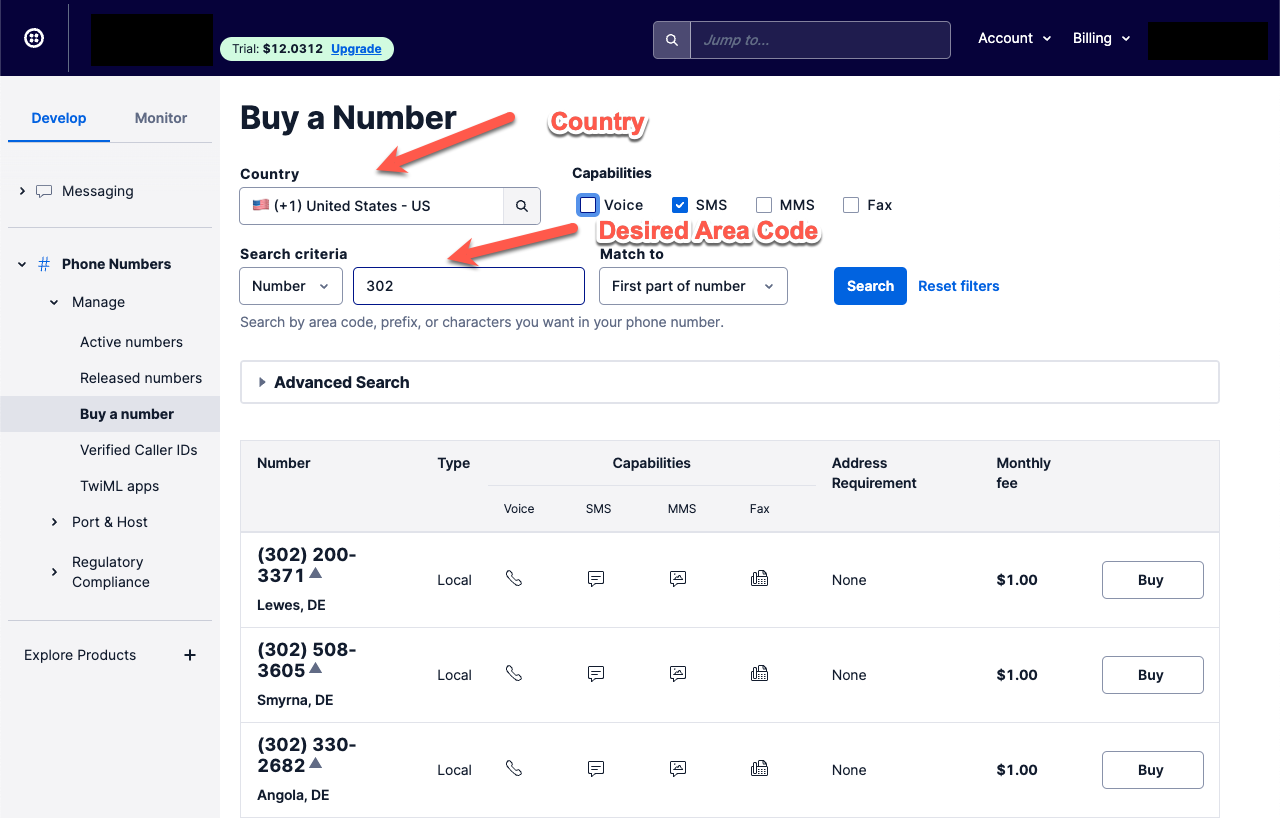
Task: Enable the Voice capability checkbox
Action: (x=588, y=205)
